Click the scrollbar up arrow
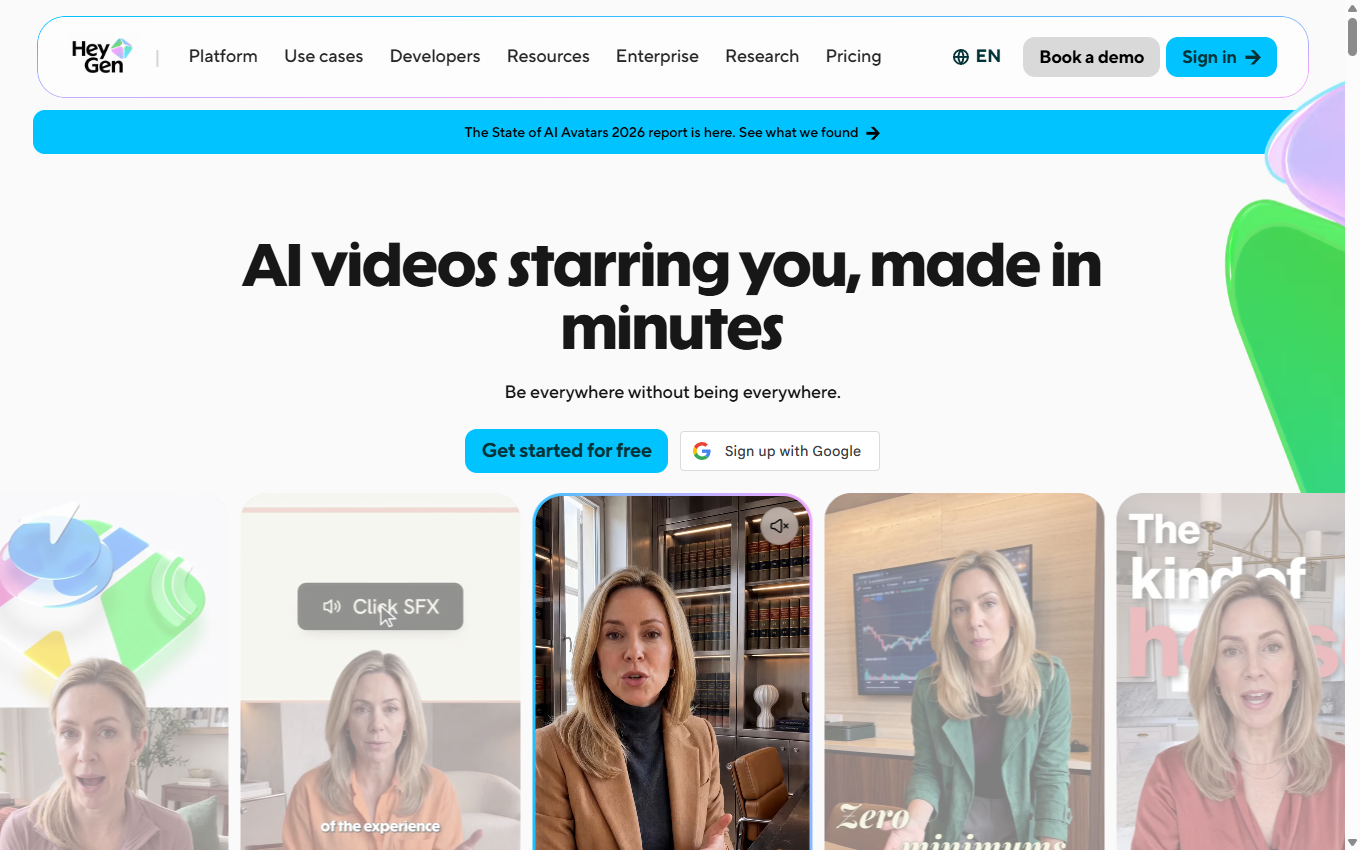This screenshot has width=1360, height=850. point(1352,8)
